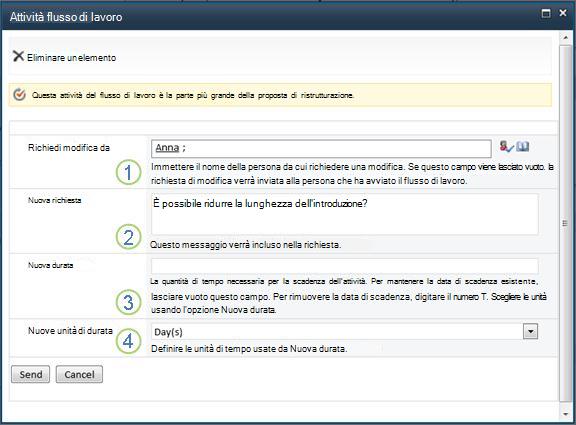Screen dimensions: 576x425
Task: Click the task status icon in yellow banner
Action: tap(19, 95)
